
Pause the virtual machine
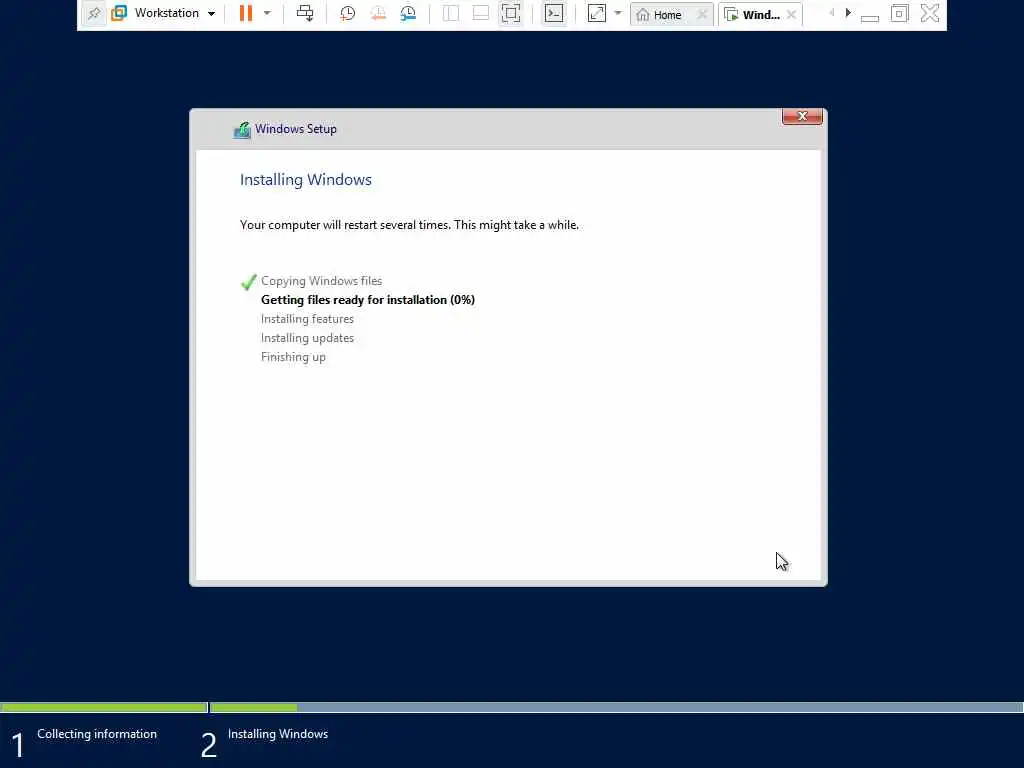click(246, 13)
